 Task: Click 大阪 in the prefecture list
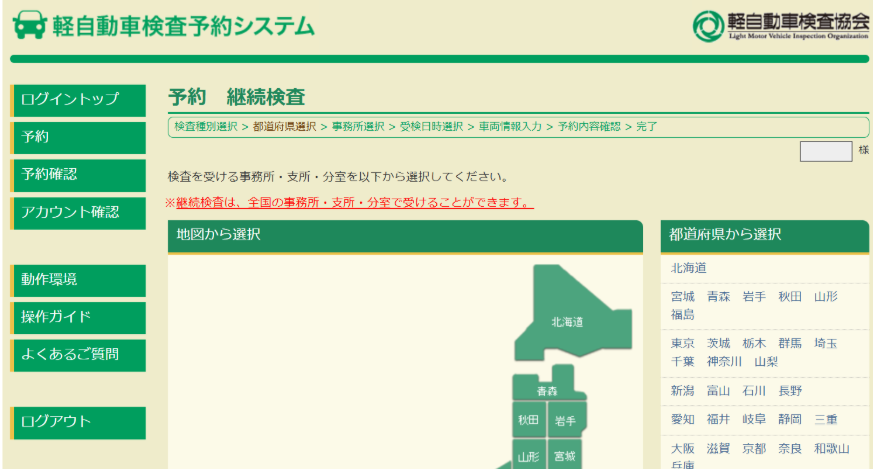pos(683,448)
